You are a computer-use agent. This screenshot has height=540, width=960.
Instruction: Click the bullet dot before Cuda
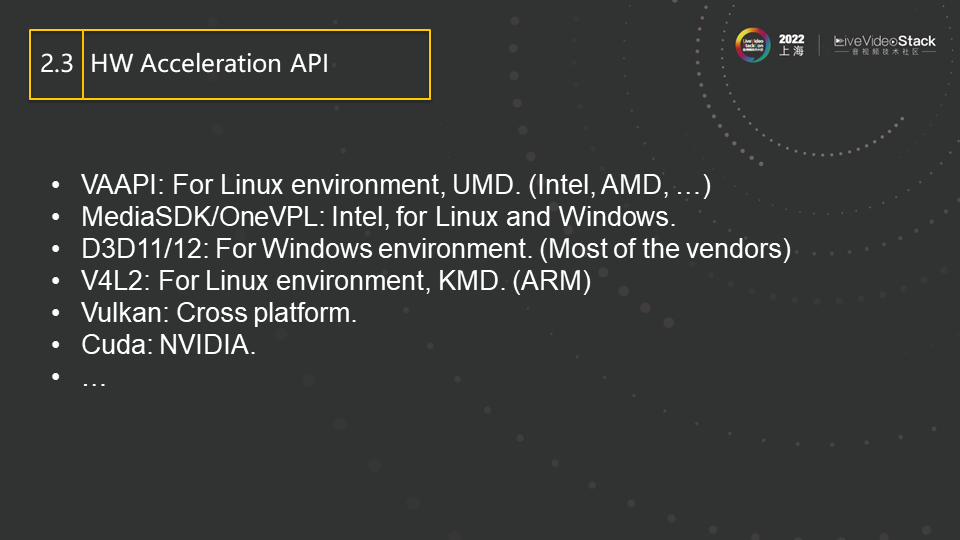pos(56,347)
